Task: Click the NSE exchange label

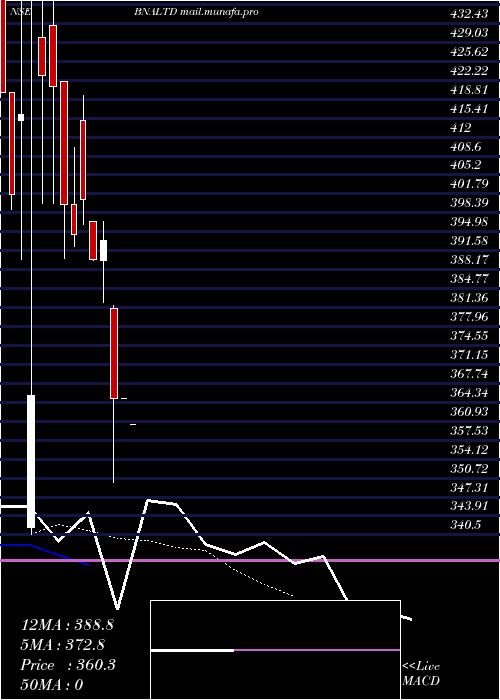Action: [x=21, y=12]
